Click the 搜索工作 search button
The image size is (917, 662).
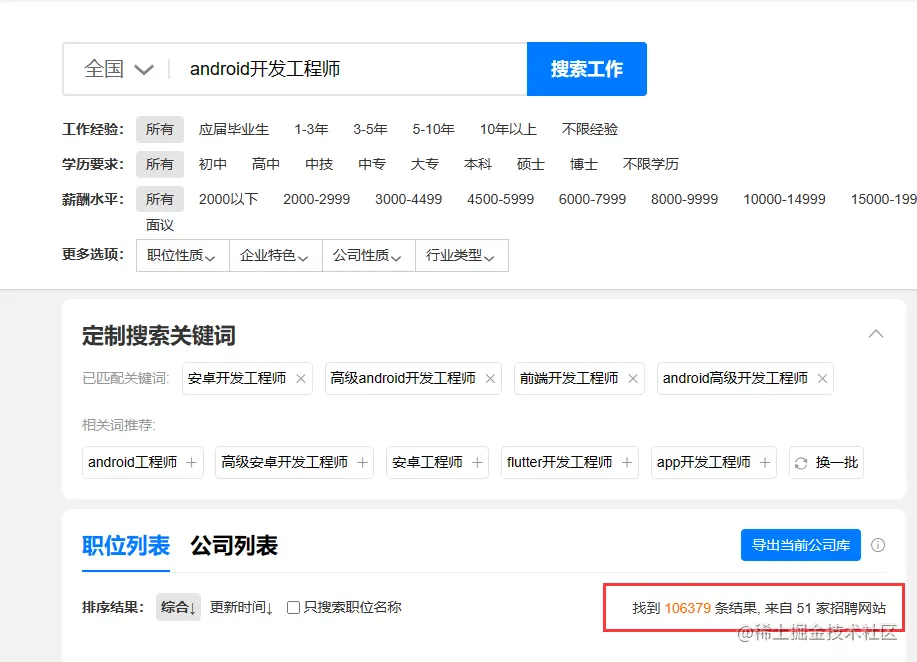click(x=586, y=68)
